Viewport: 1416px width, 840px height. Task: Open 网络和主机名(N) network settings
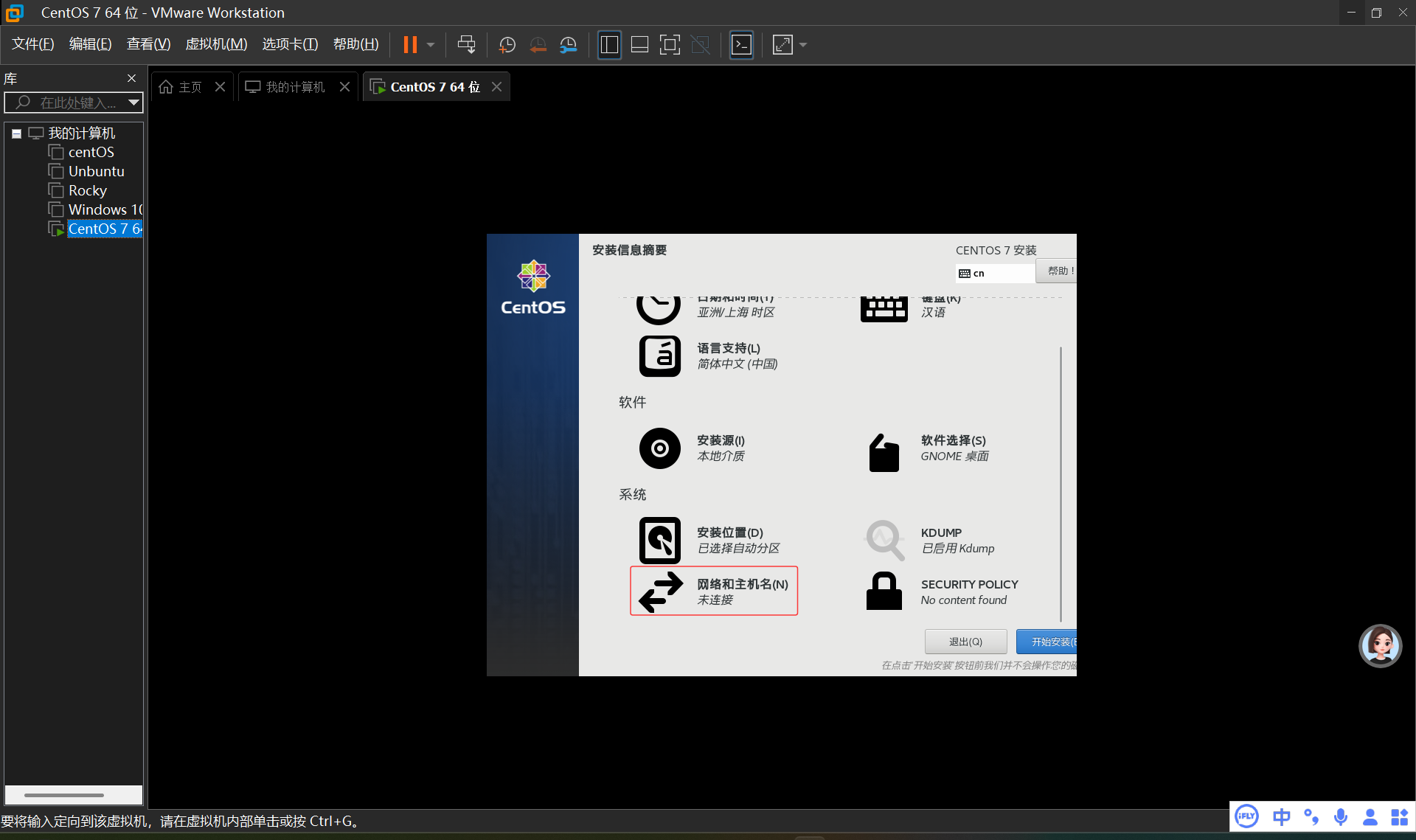(714, 591)
